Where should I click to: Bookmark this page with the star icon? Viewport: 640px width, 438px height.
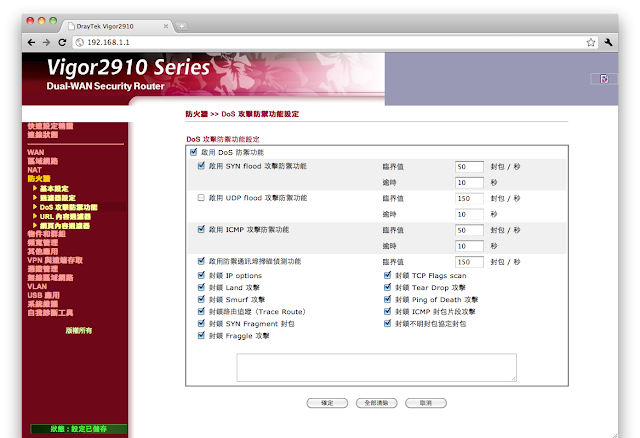[591, 42]
